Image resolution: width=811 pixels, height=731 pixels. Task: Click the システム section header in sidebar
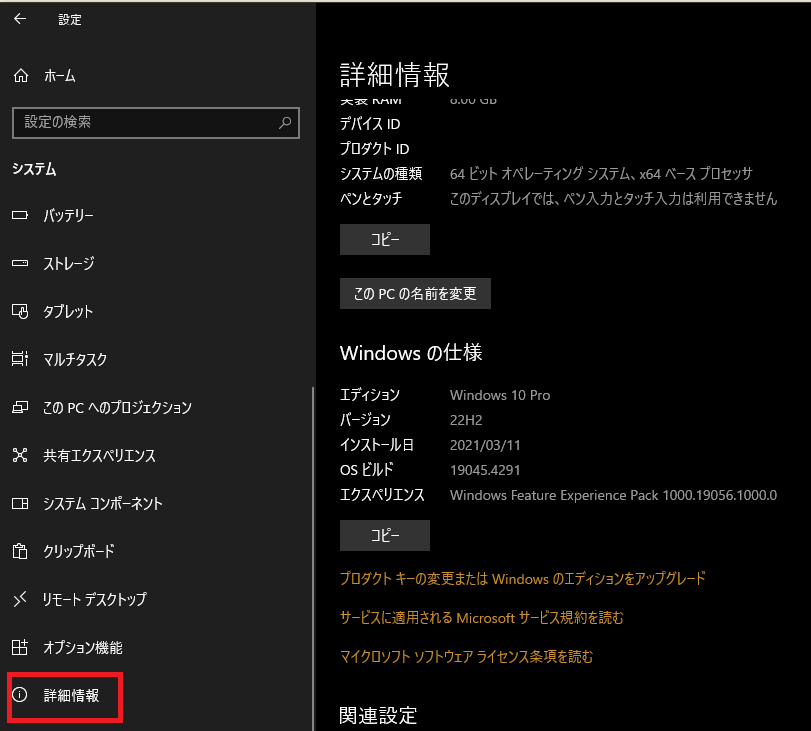point(34,169)
